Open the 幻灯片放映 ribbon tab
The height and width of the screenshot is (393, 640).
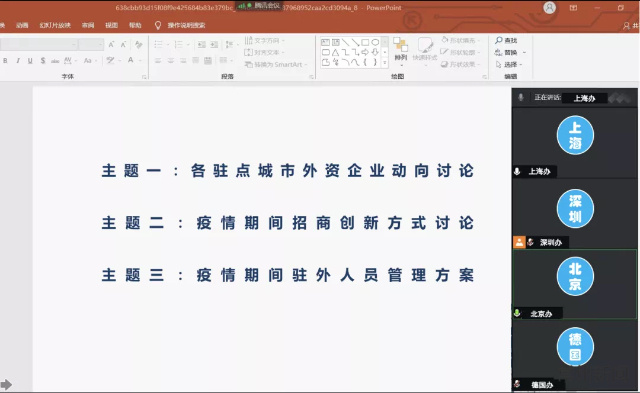coord(55,25)
